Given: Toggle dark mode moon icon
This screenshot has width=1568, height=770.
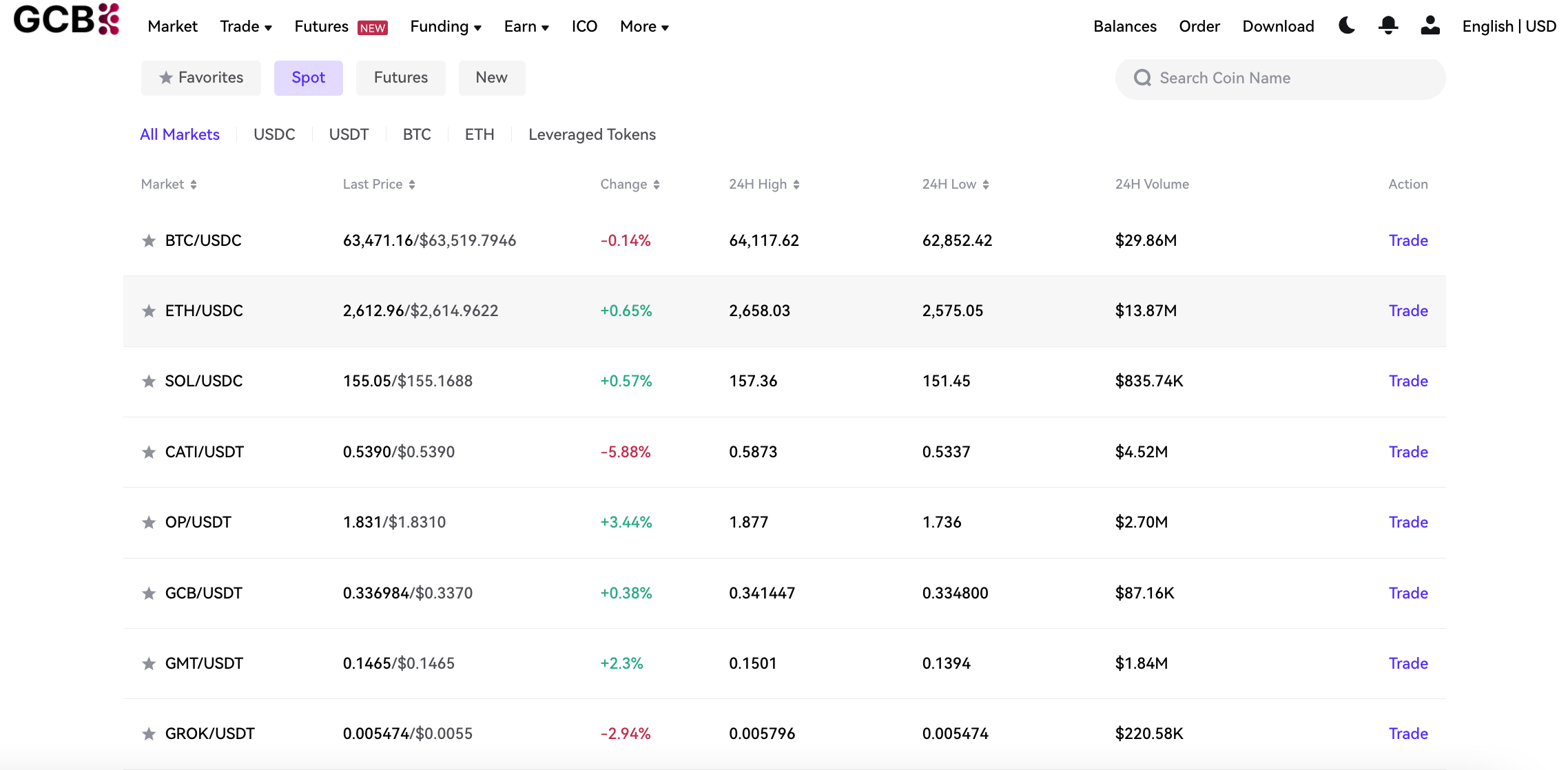Looking at the screenshot, I should [1347, 26].
